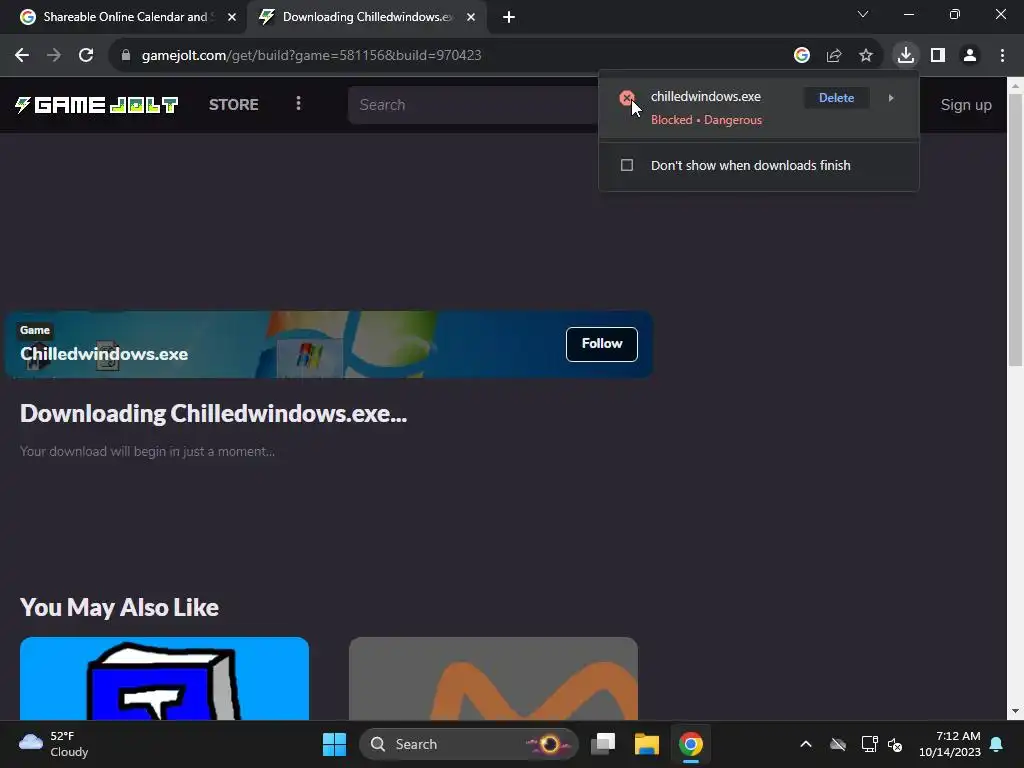Open the Chilledwindows.exe game title link
Viewport: 1024px width, 768px height.
[104, 354]
